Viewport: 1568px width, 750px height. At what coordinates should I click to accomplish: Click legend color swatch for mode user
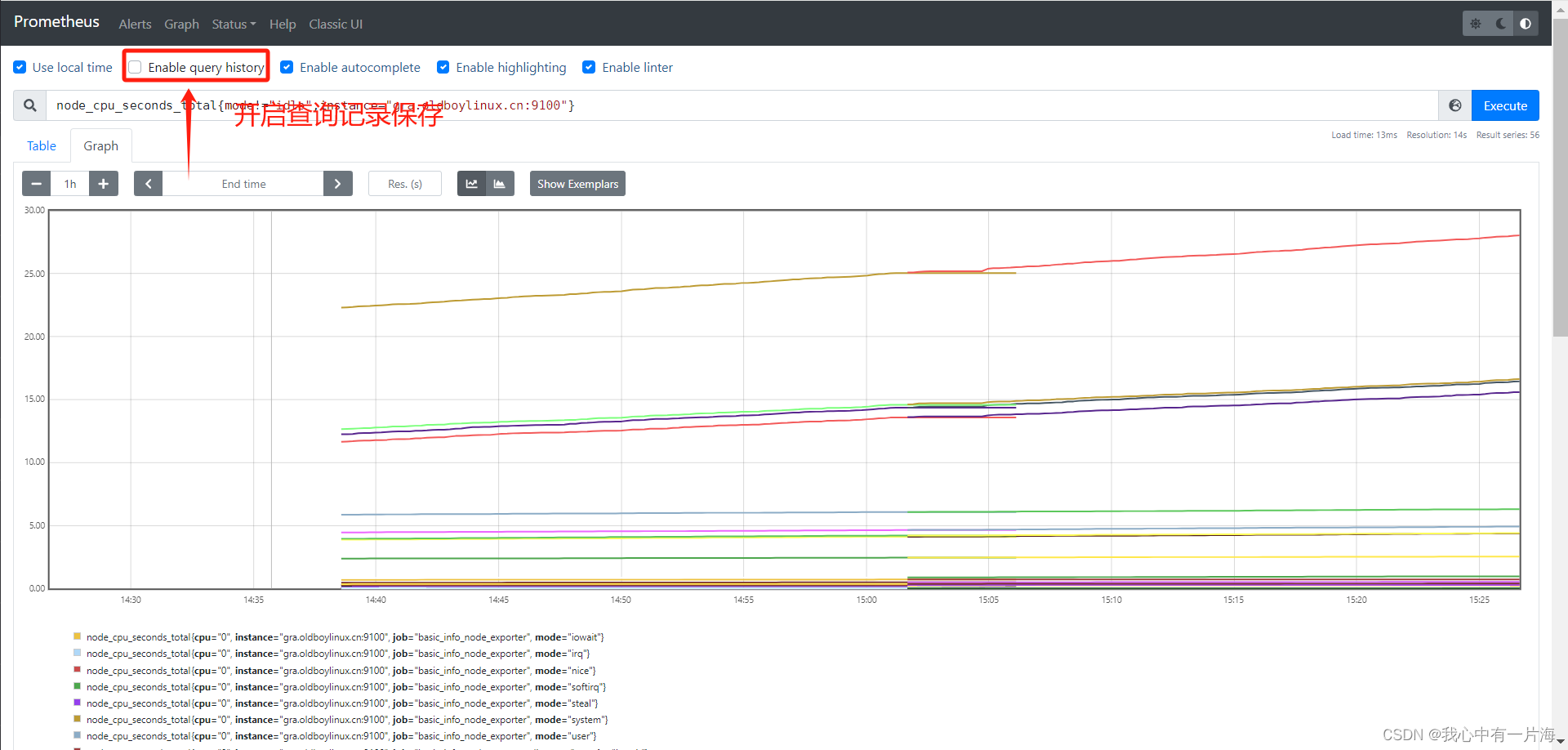click(x=77, y=735)
